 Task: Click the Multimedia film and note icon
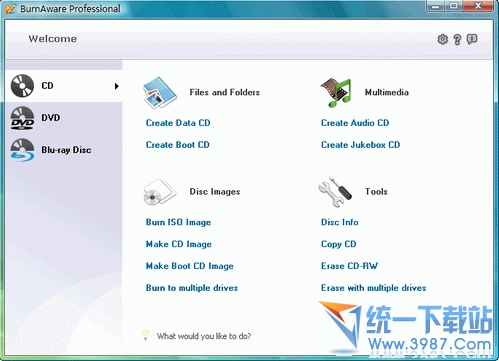[336, 93]
